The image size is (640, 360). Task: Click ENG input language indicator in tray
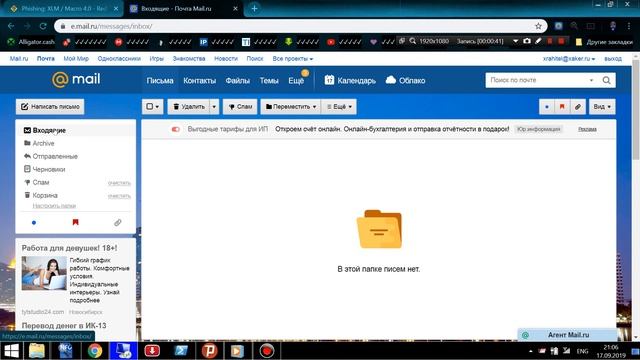pos(582,351)
